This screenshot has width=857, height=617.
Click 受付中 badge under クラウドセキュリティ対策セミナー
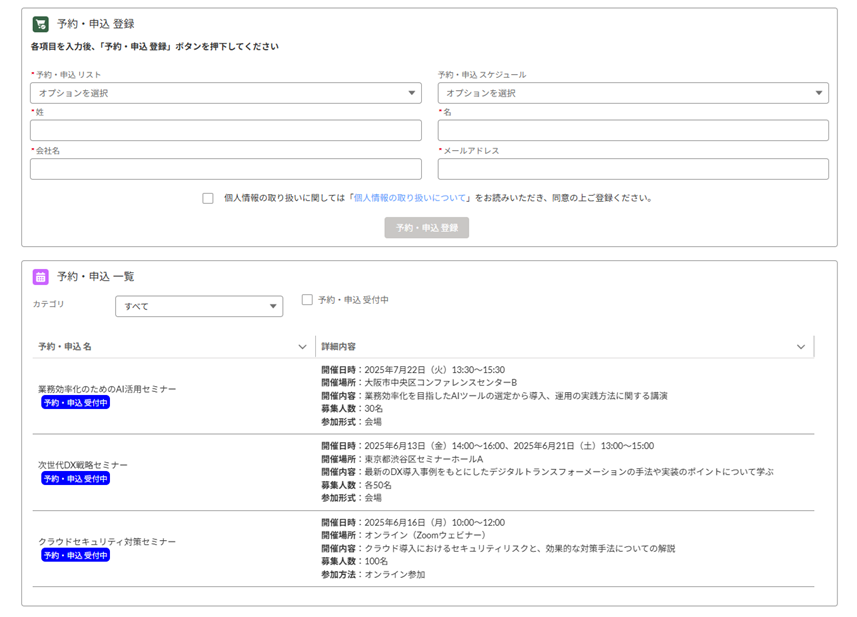click(x=75, y=555)
